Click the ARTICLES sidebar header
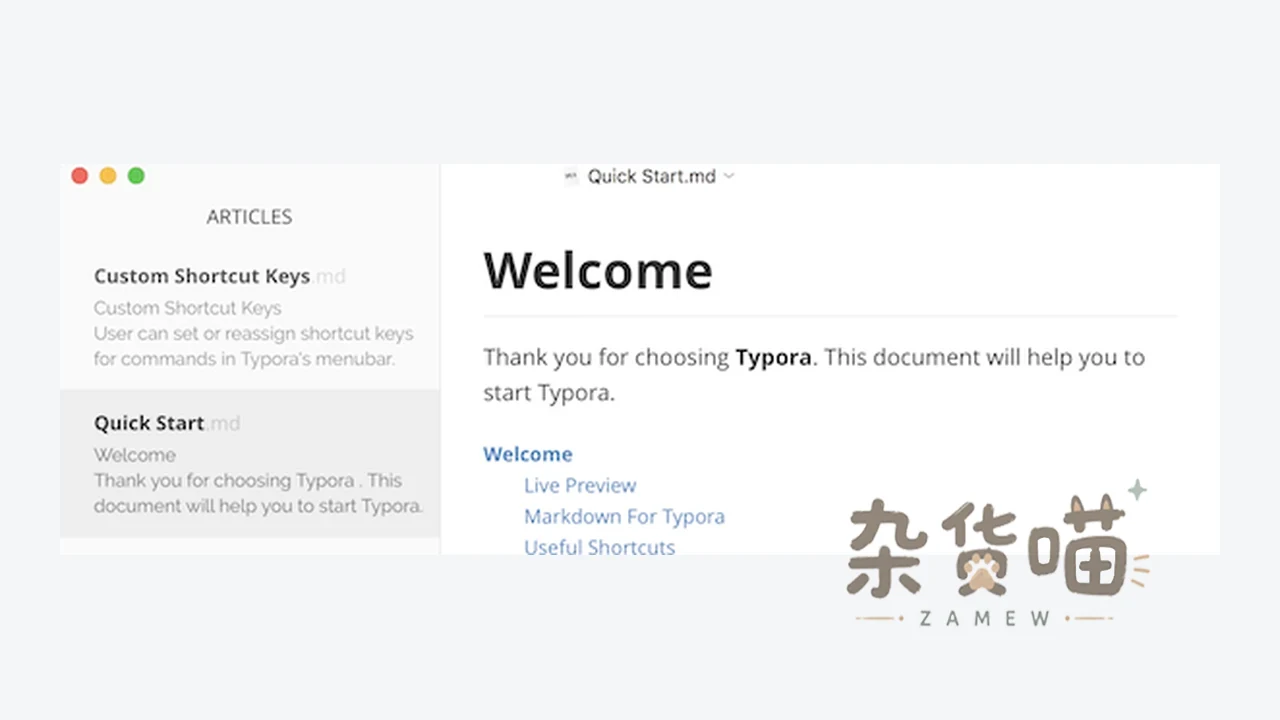Image resolution: width=1280 pixels, height=720 pixels. click(249, 217)
